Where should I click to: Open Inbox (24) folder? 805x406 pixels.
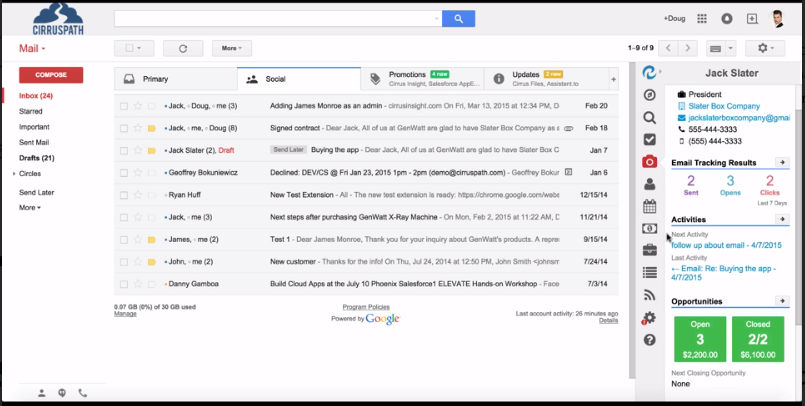pos(36,96)
